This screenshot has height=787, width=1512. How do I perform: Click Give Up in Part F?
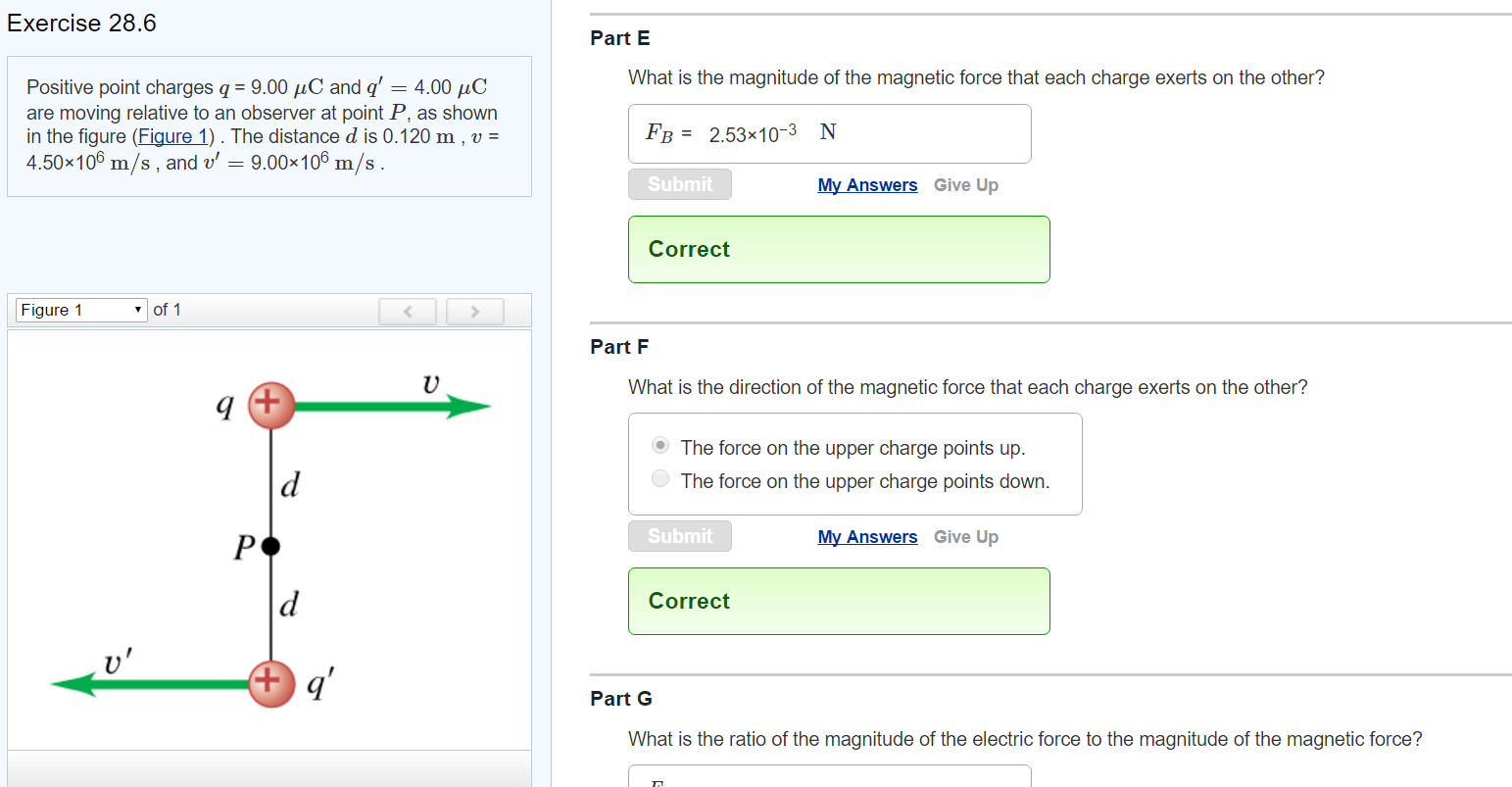[966, 536]
